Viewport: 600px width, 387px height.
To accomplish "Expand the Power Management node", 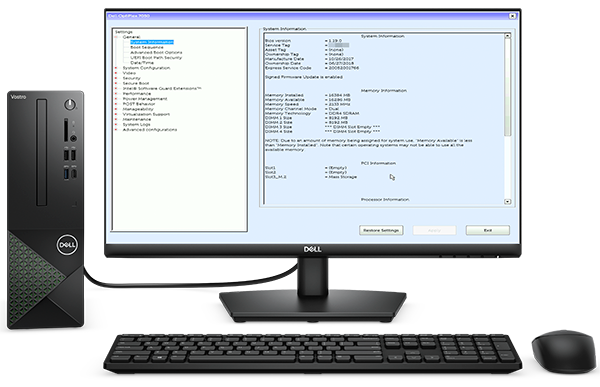I will pos(116,99).
